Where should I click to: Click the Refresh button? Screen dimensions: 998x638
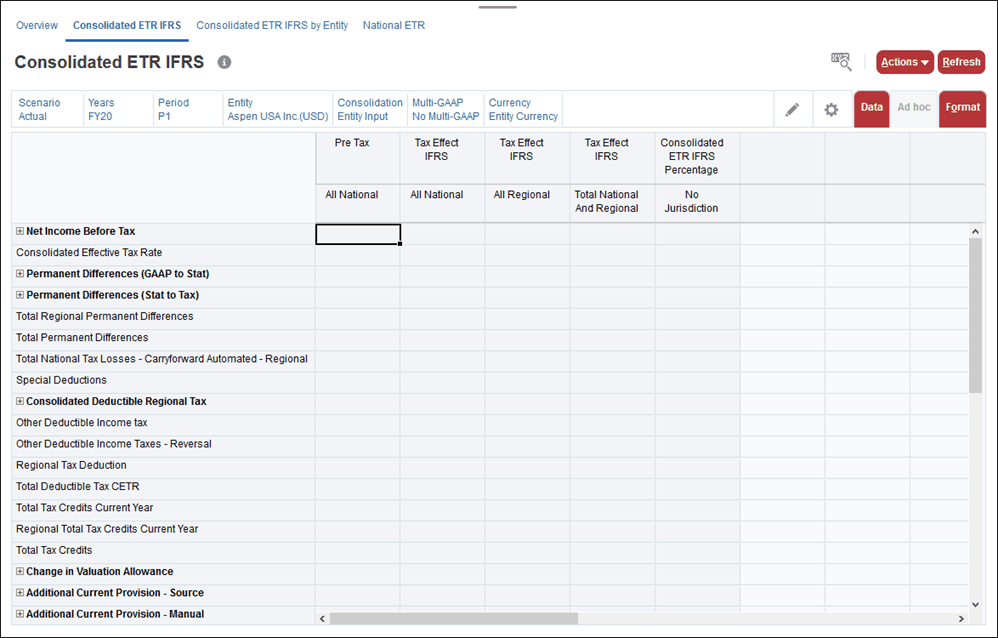(960, 61)
